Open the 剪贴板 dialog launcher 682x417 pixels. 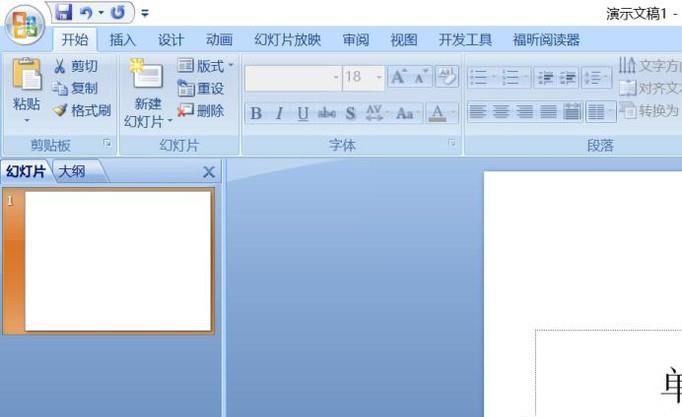[x=107, y=142]
